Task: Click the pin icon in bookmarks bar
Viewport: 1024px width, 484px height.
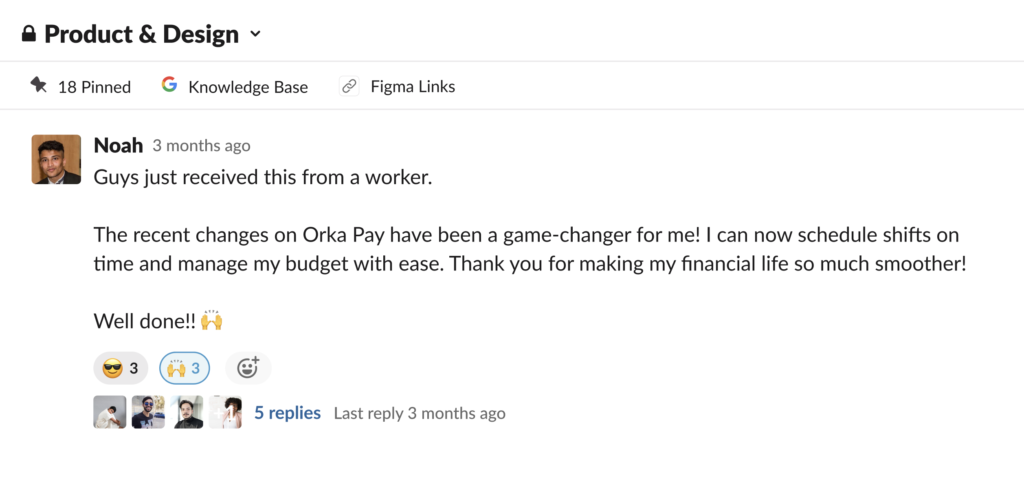Action: (x=39, y=85)
